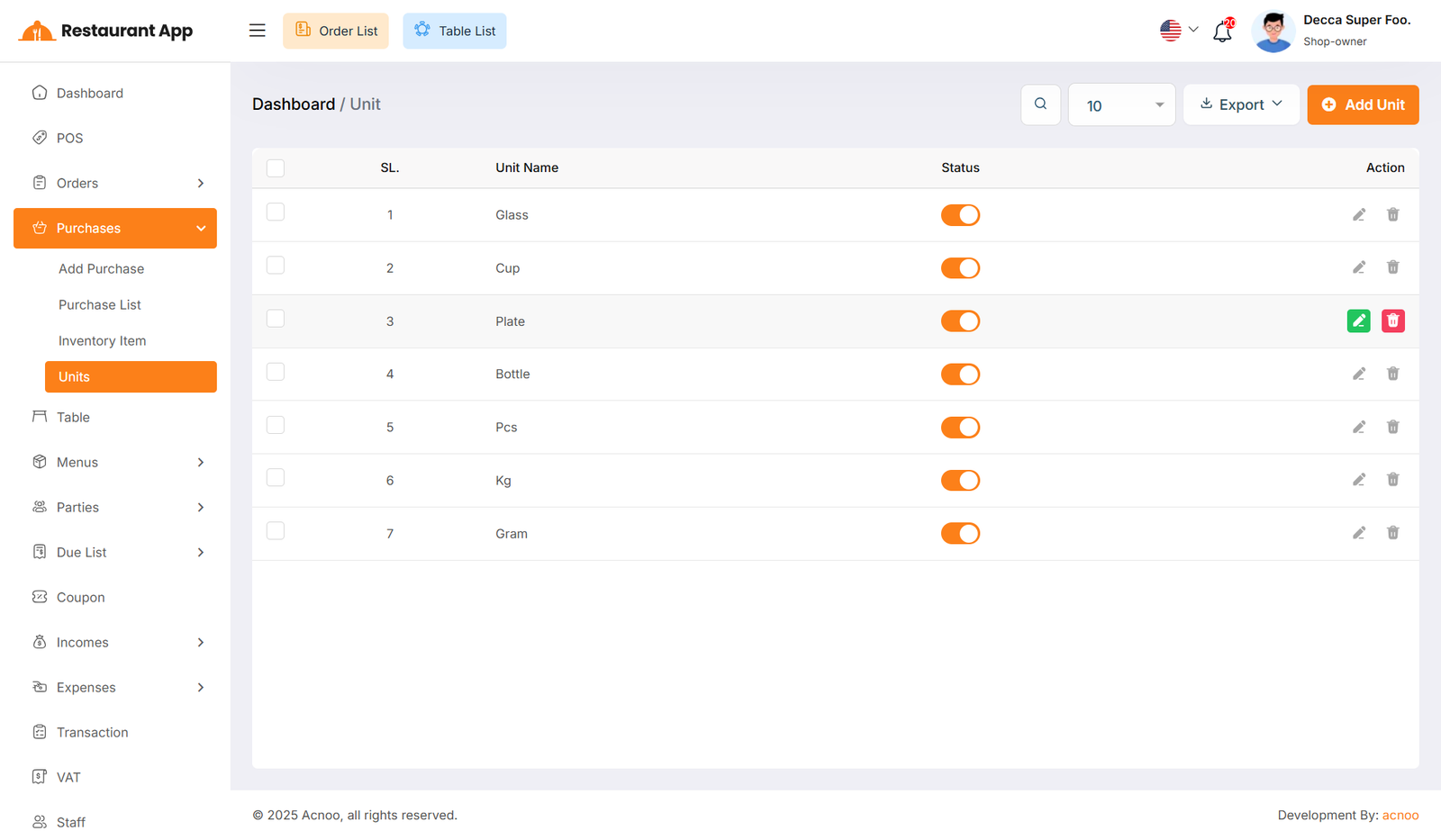This screenshot has height=840, width=1441.
Task: Click the edit pencil icon for Kg
Action: tap(1358, 480)
